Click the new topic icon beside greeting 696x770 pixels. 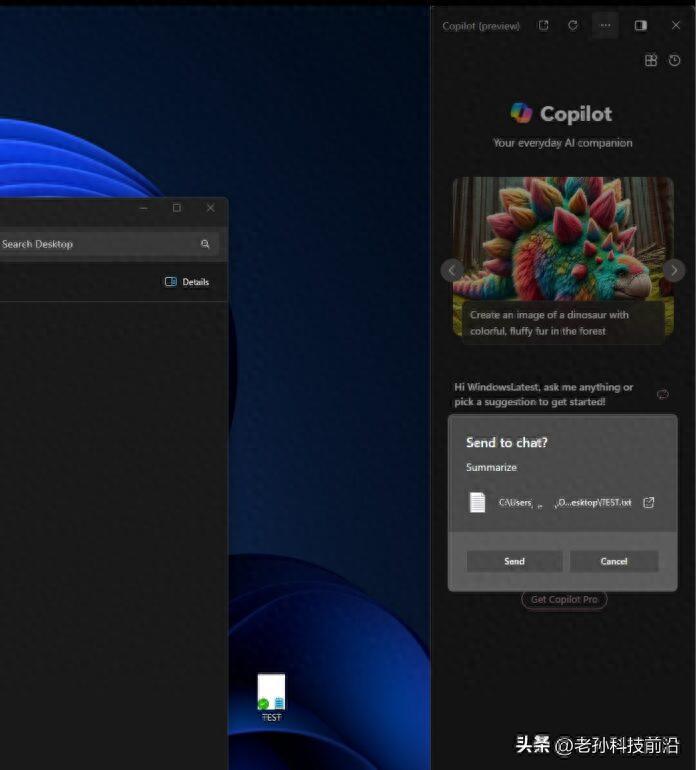click(x=663, y=394)
